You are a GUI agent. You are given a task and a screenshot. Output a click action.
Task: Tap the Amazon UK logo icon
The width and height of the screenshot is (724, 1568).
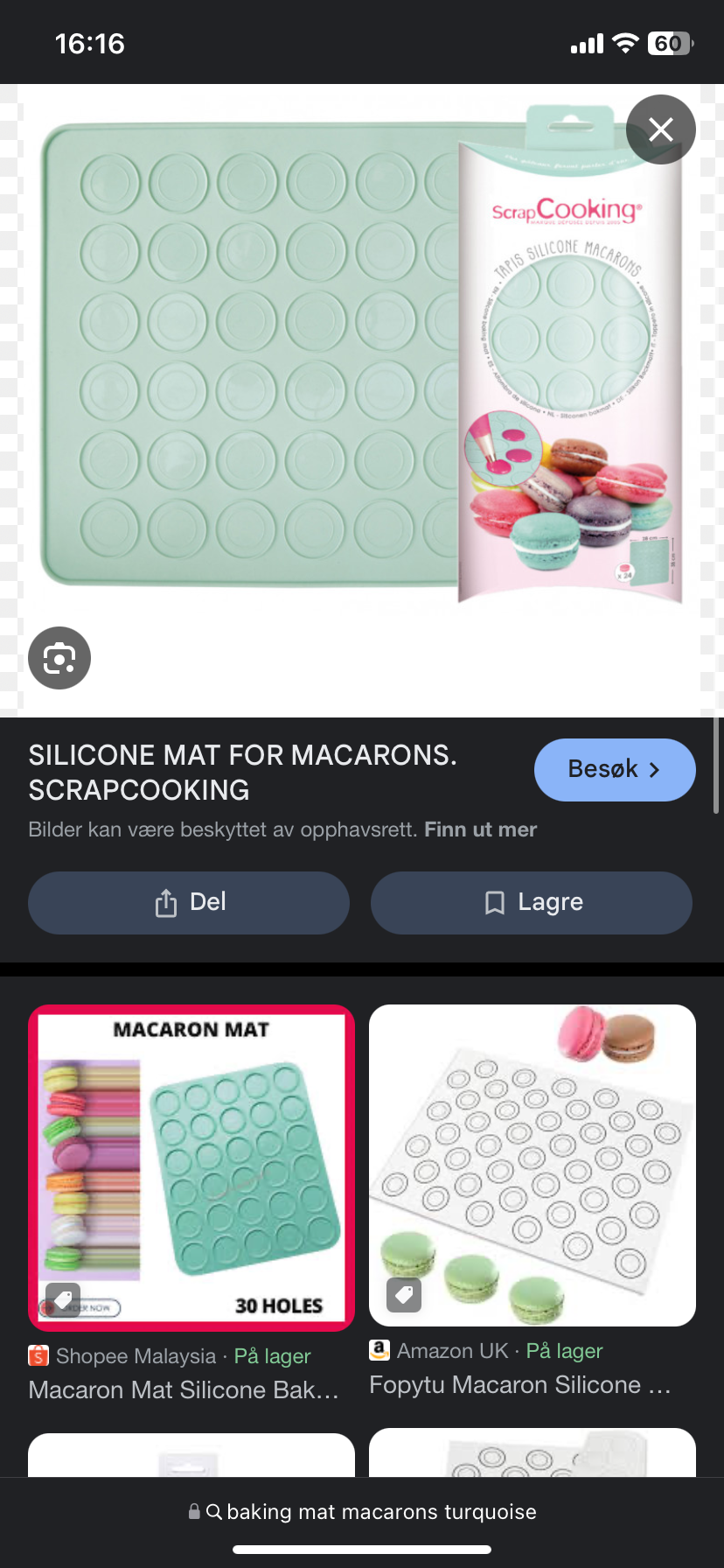pyautogui.click(x=379, y=1350)
